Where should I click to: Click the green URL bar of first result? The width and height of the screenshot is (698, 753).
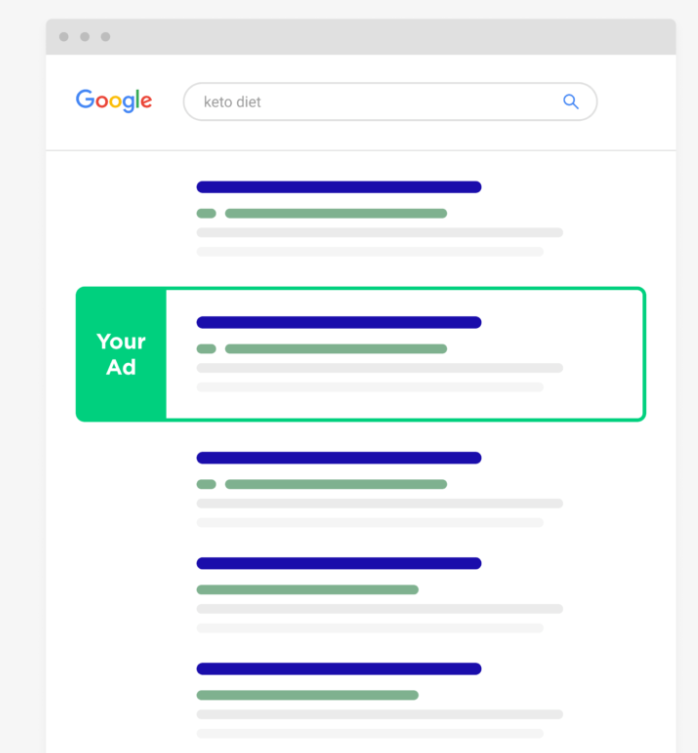[336, 213]
